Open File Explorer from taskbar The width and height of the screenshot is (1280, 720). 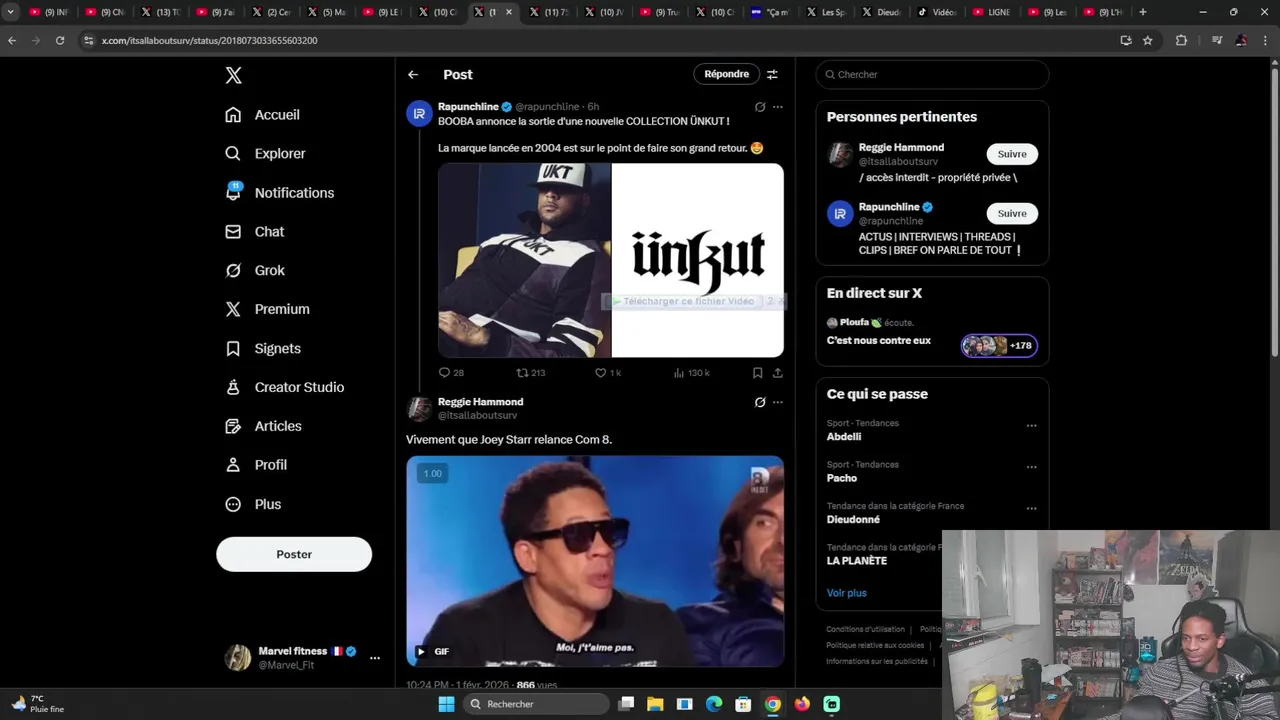[655, 704]
